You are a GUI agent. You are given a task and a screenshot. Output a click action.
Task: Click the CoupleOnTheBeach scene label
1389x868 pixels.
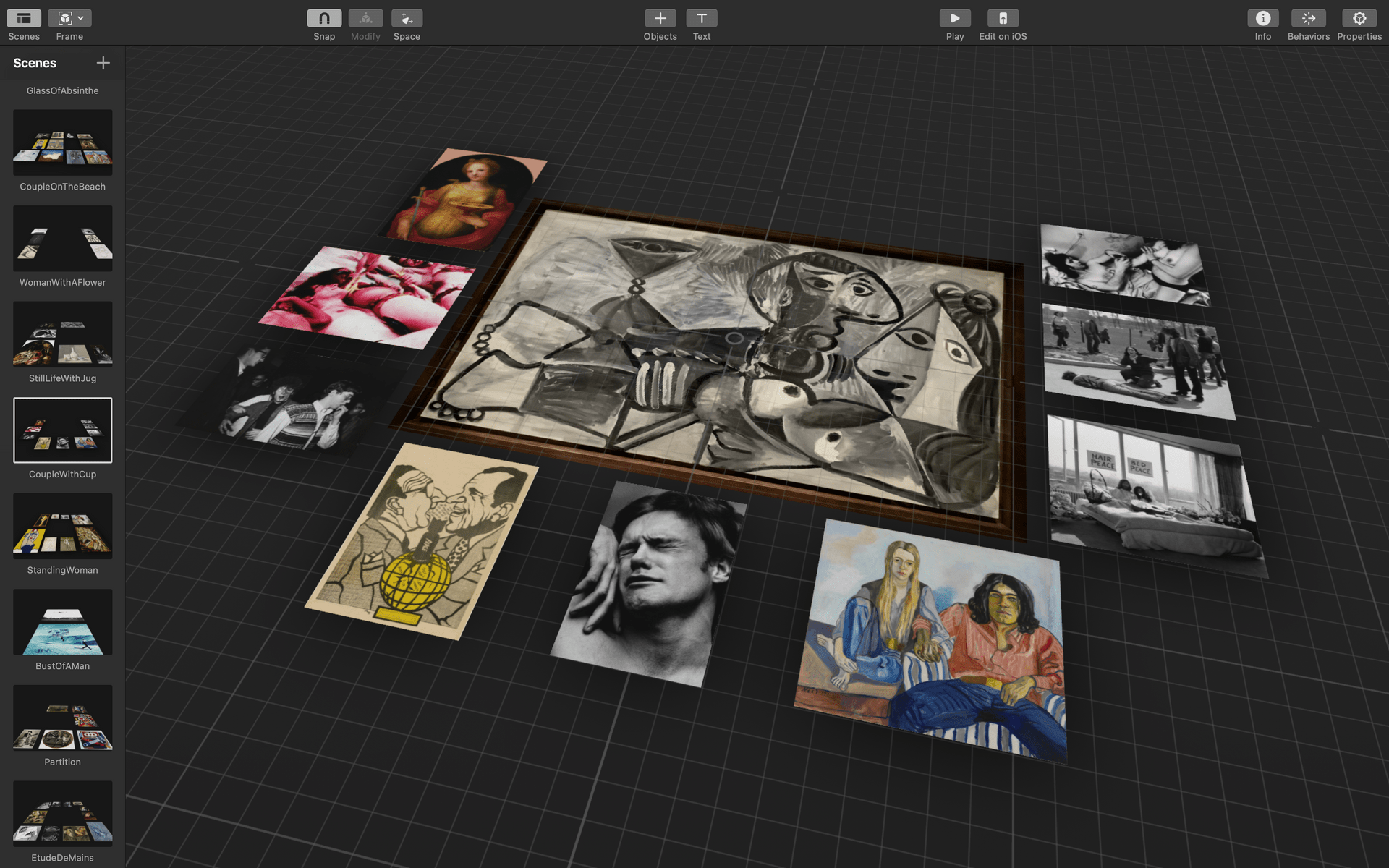tap(63, 187)
